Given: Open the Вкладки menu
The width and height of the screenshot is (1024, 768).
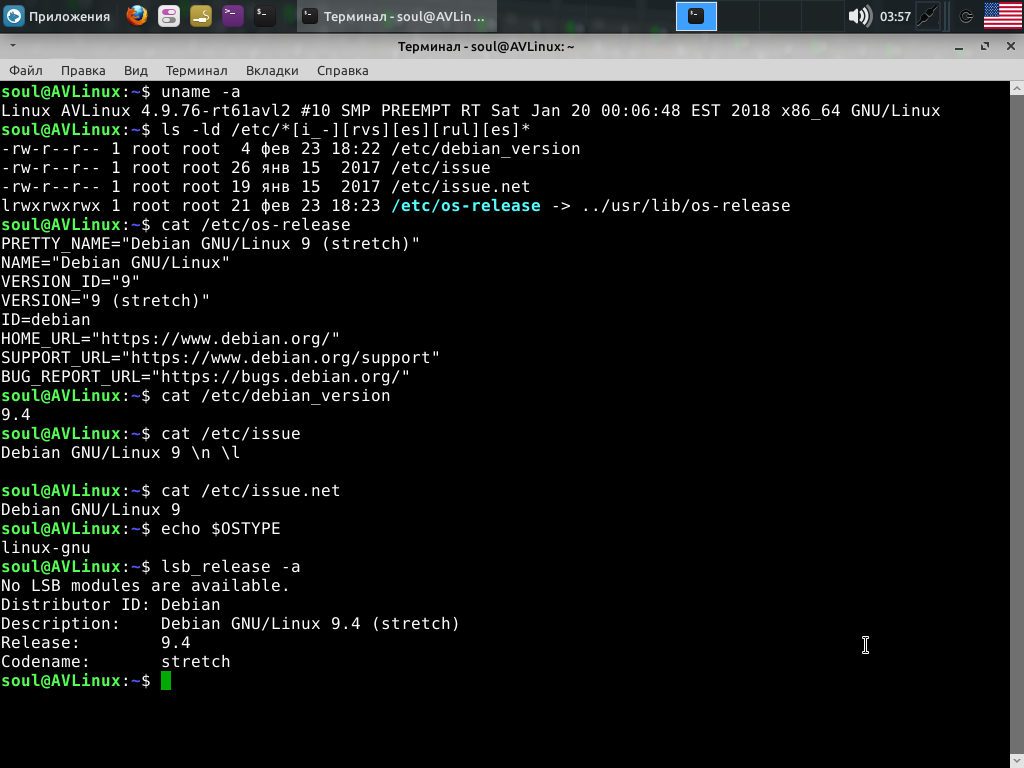Looking at the screenshot, I should click(x=272, y=71).
